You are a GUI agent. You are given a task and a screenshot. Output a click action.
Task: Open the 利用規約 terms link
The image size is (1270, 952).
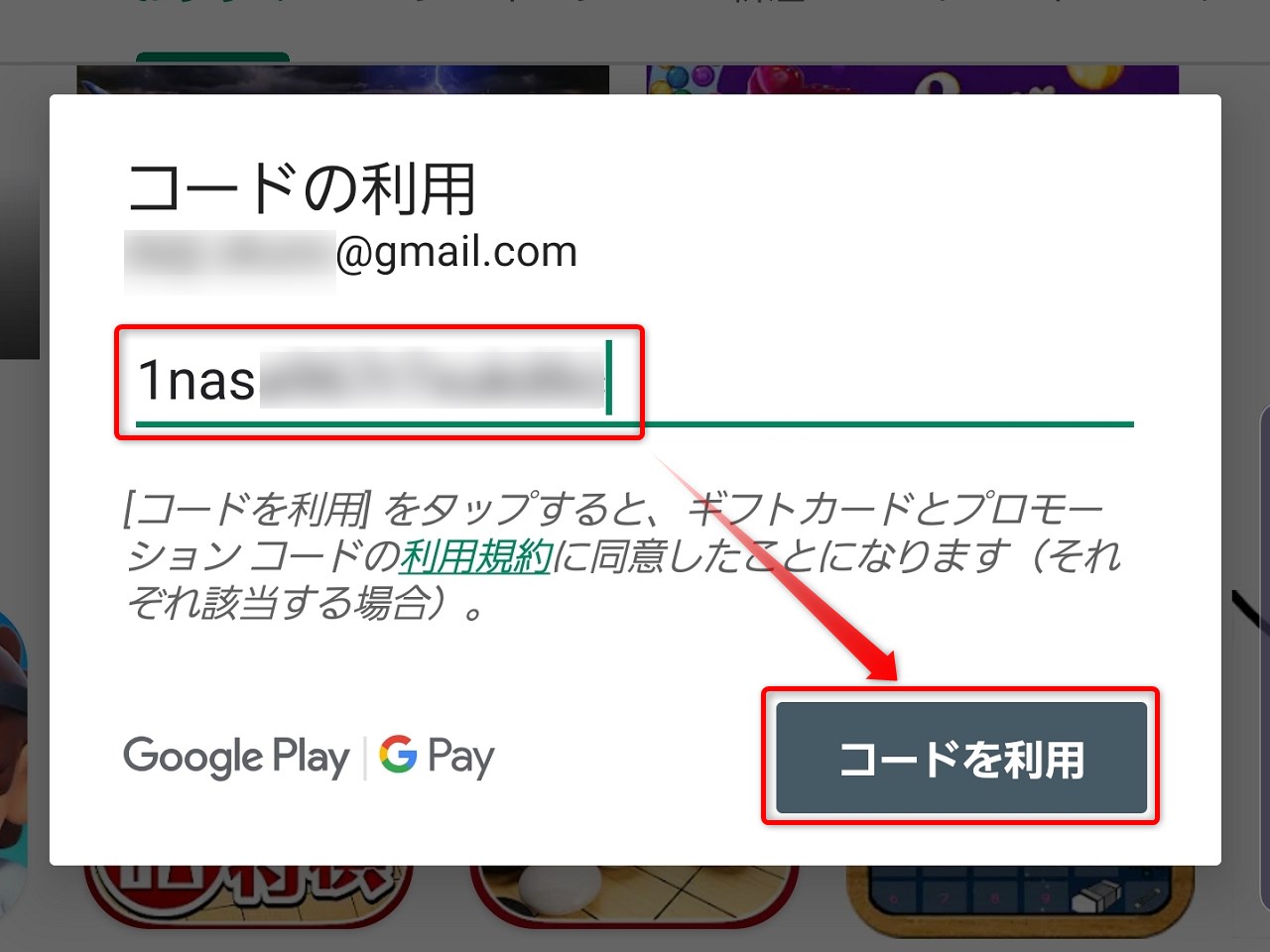point(475,555)
